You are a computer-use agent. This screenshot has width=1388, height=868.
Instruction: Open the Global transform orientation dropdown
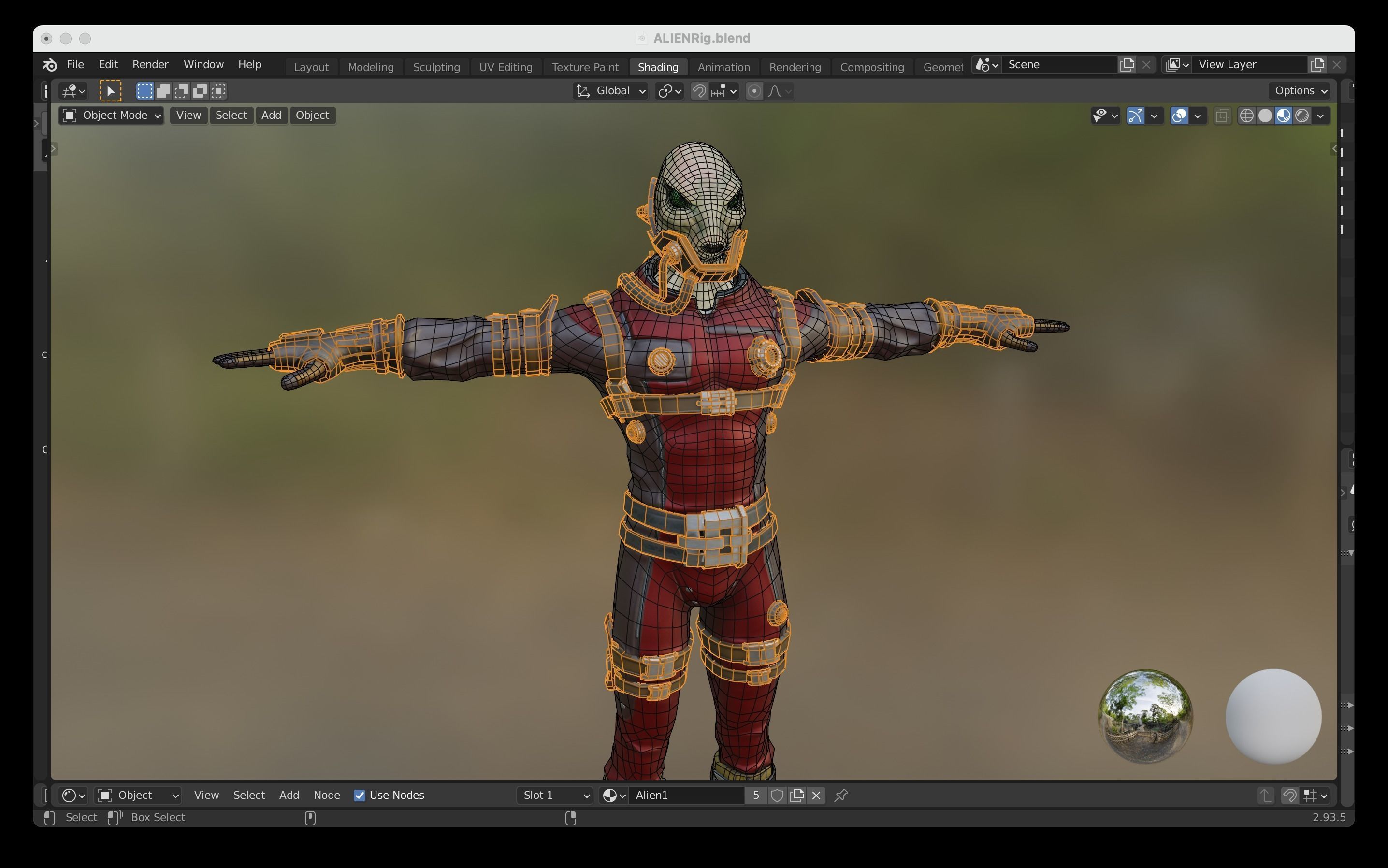coord(611,91)
